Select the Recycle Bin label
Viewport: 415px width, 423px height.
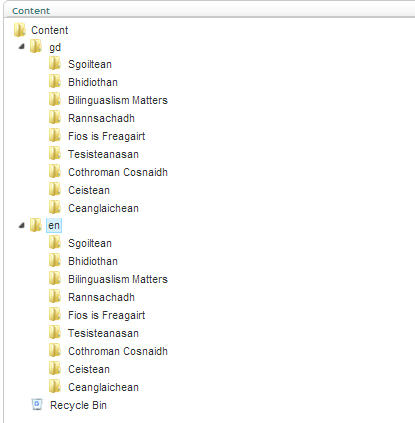[78, 405]
